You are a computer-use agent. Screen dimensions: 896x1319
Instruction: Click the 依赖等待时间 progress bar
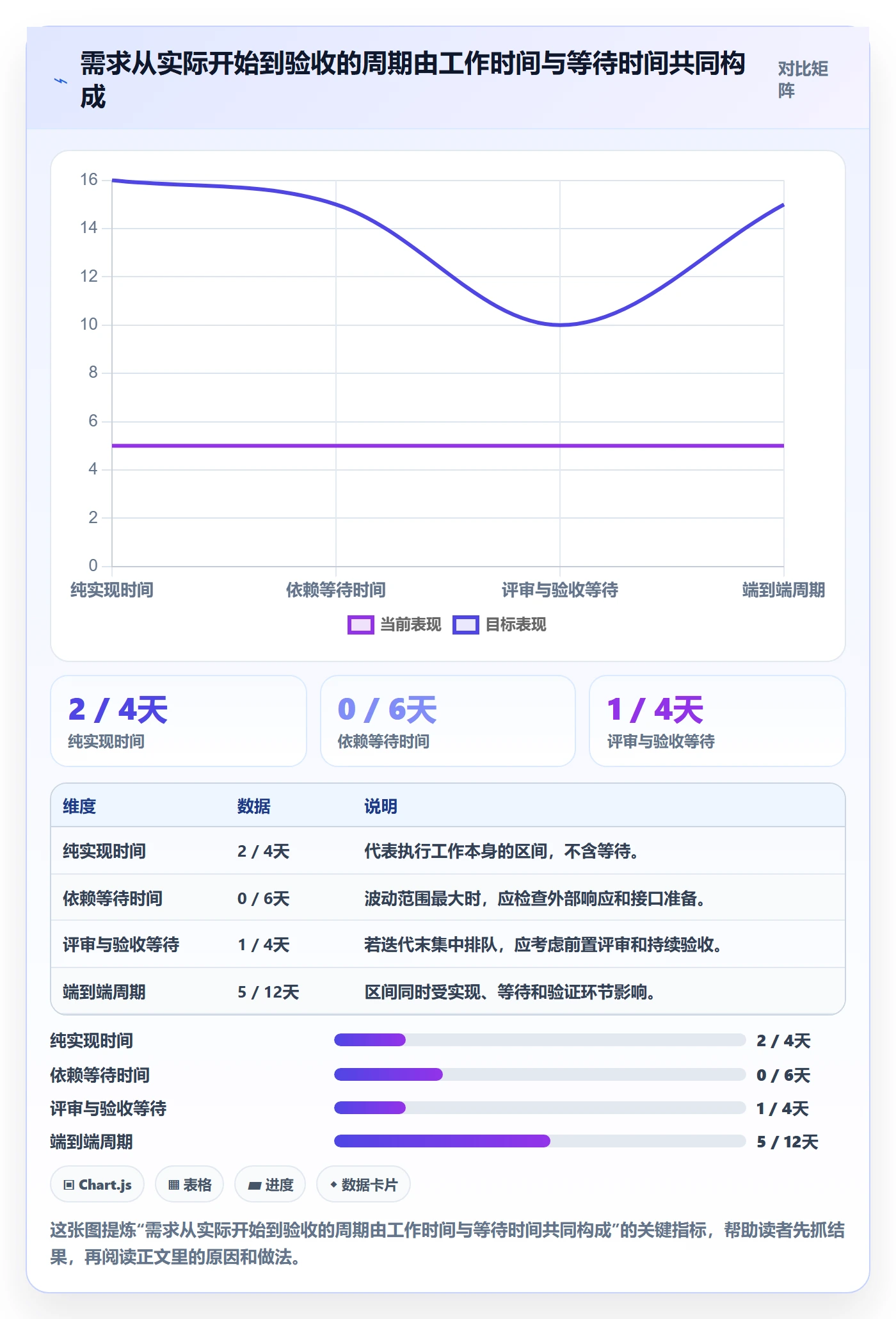click(x=540, y=1074)
